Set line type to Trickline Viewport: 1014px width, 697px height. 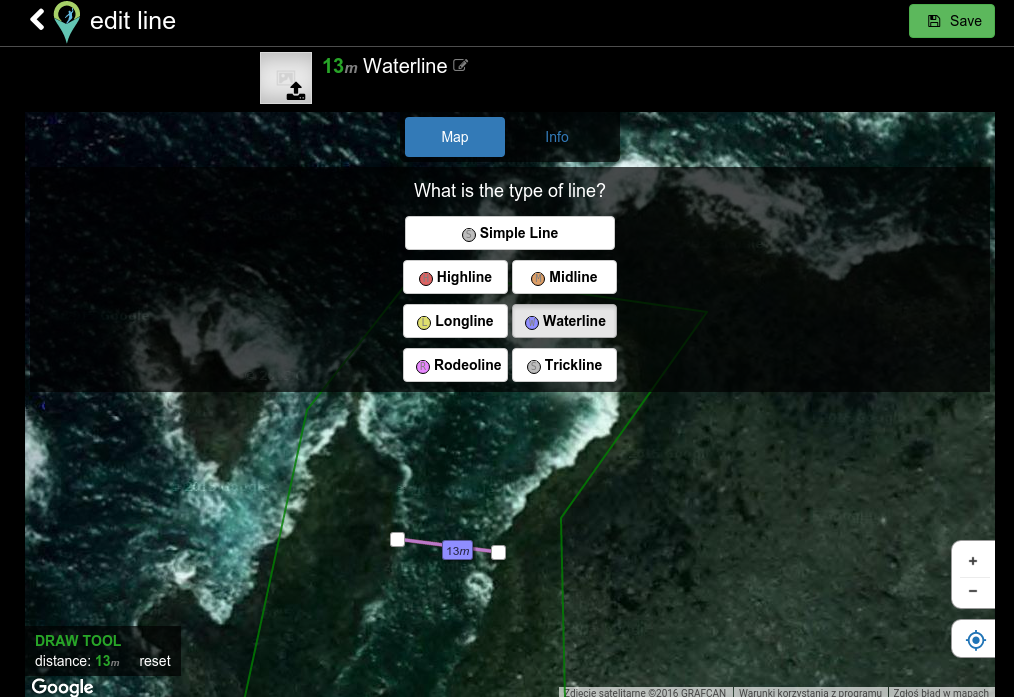[x=564, y=365]
